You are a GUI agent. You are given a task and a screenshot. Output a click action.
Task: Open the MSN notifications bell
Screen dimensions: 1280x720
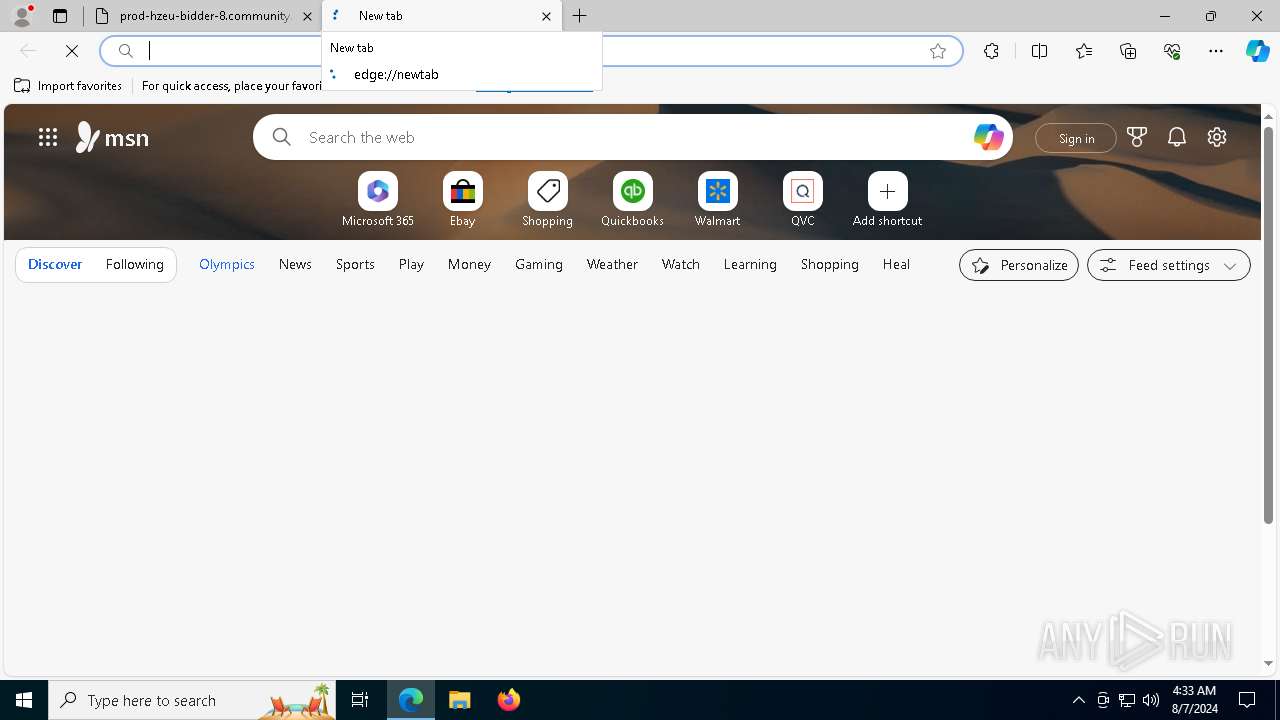click(1177, 137)
